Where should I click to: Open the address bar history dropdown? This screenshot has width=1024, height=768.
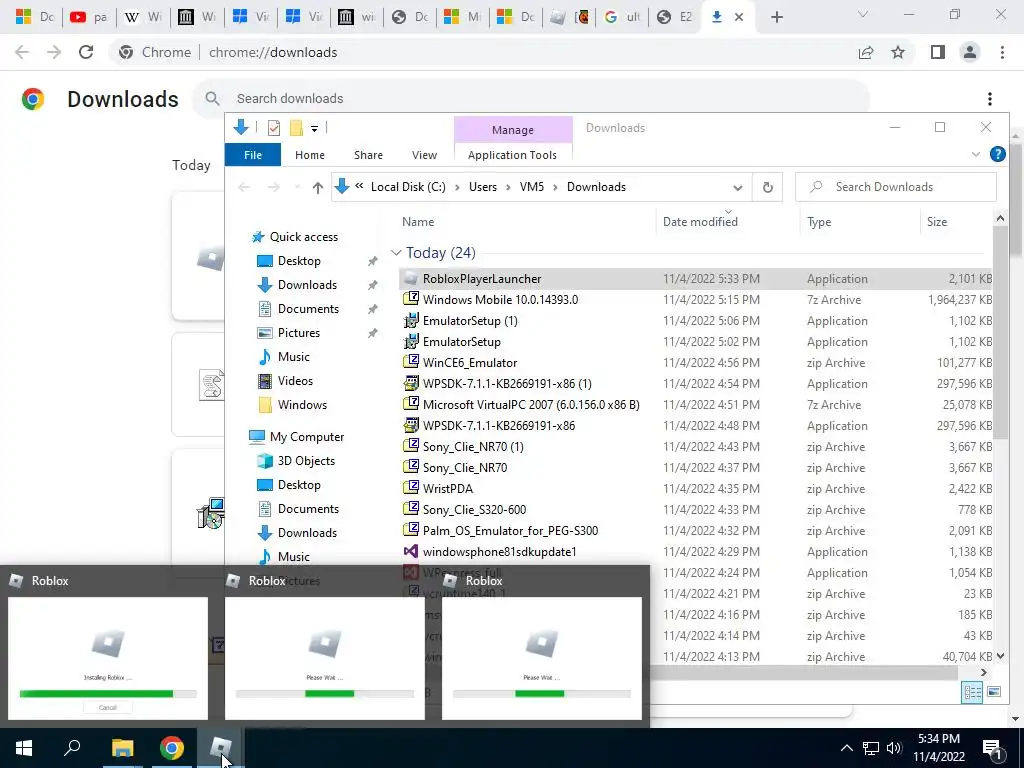tap(737, 187)
